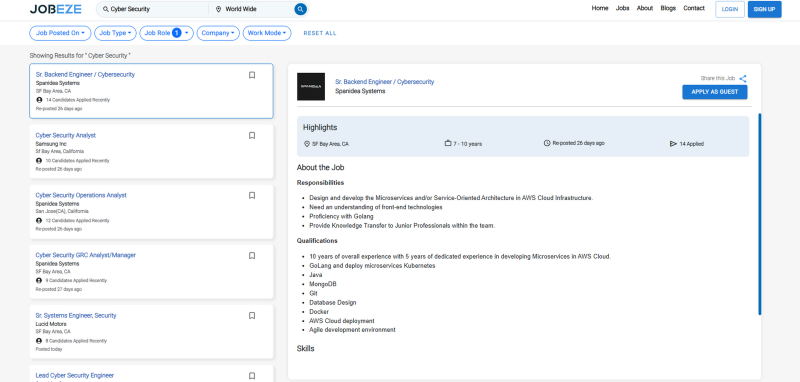Open the Contact navigation item
This screenshot has width=800, height=382.
point(694,8)
